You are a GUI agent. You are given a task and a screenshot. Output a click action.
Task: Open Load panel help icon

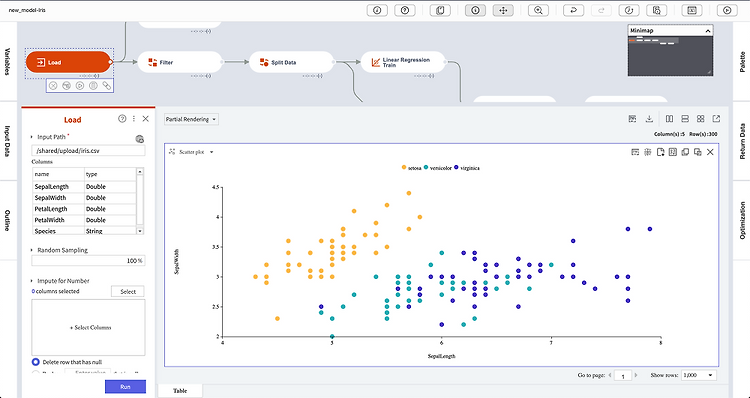tap(122, 119)
